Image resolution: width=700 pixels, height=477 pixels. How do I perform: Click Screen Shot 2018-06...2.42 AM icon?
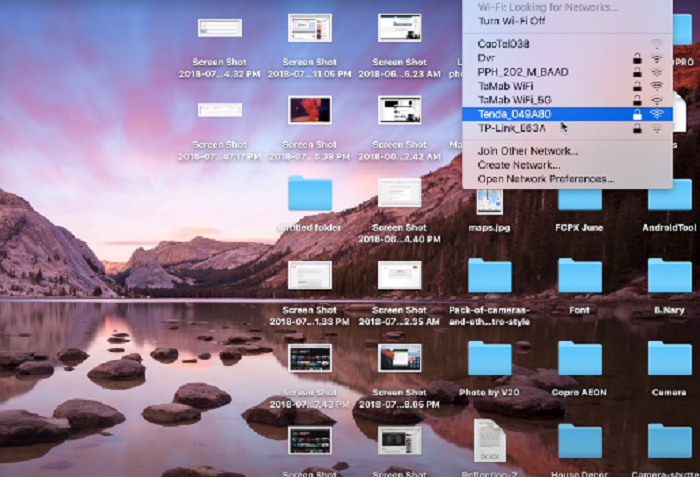pyautogui.click(x=400, y=110)
